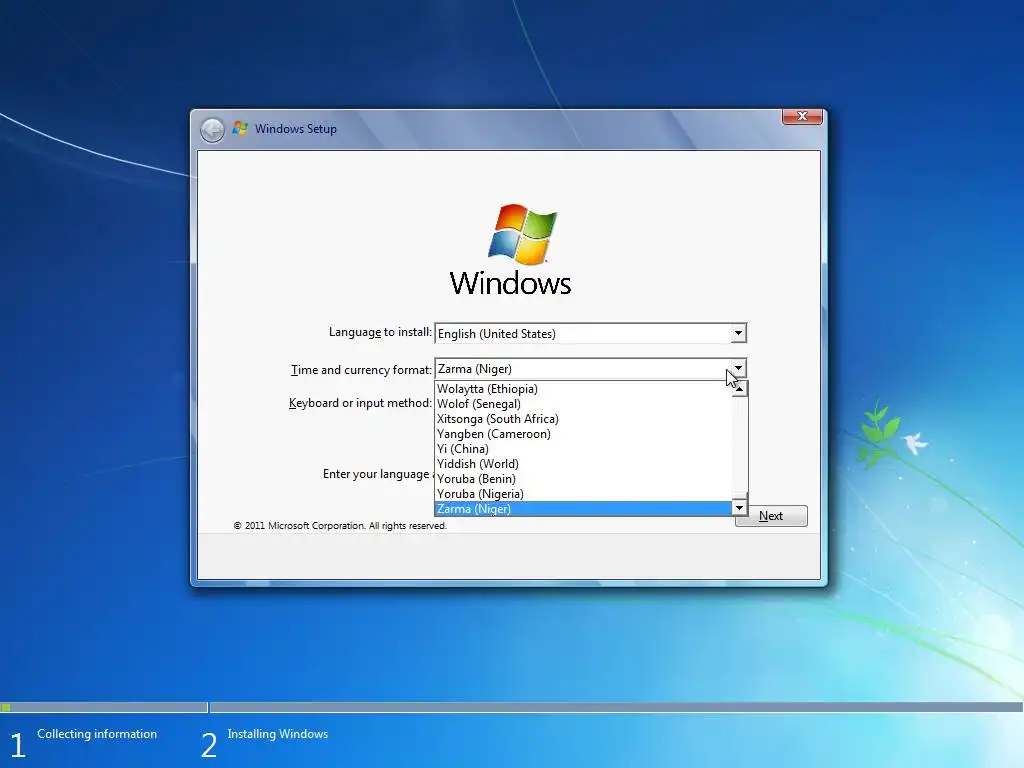Click the Time and currency format label
This screenshot has height=768, width=1024.
point(361,370)
